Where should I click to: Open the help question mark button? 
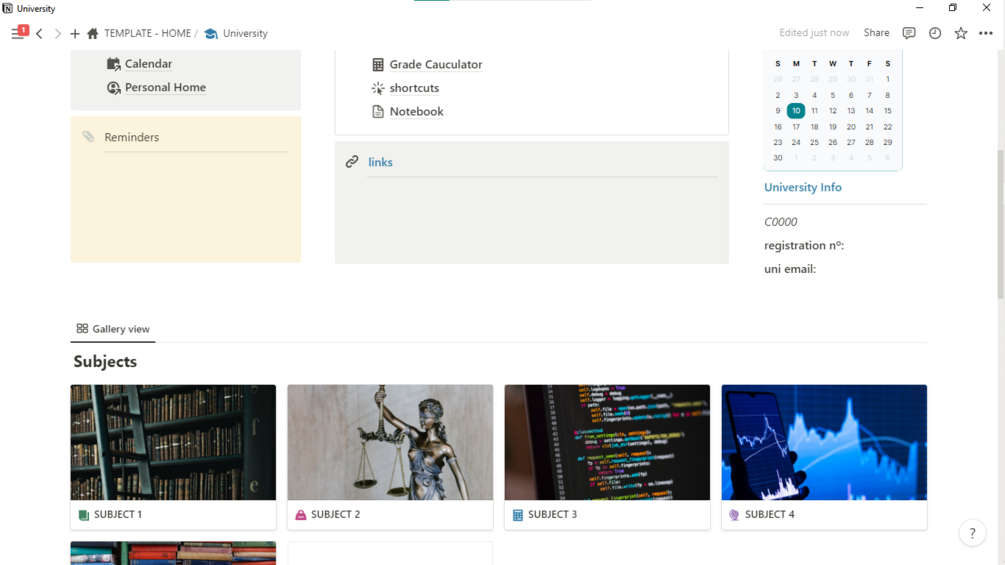972,533
